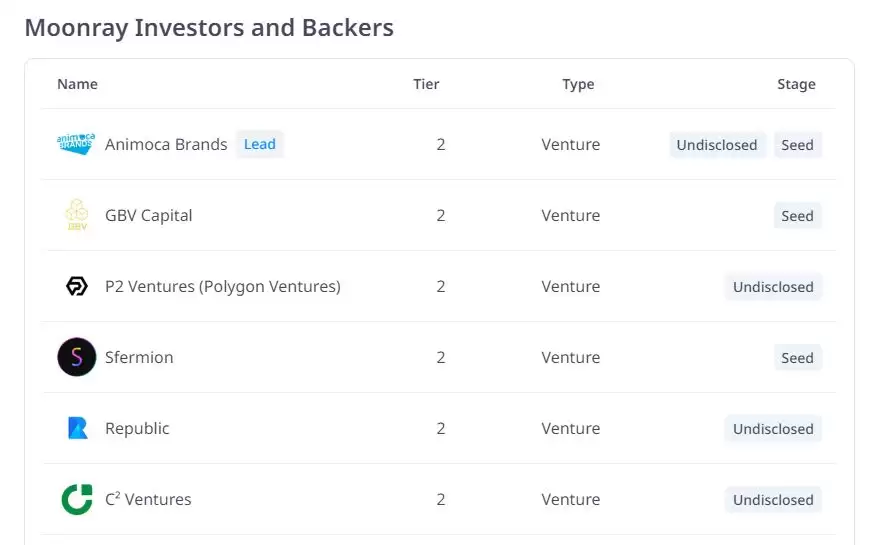
Task: Sort by the Stage column header
Action: coord(796,84)
